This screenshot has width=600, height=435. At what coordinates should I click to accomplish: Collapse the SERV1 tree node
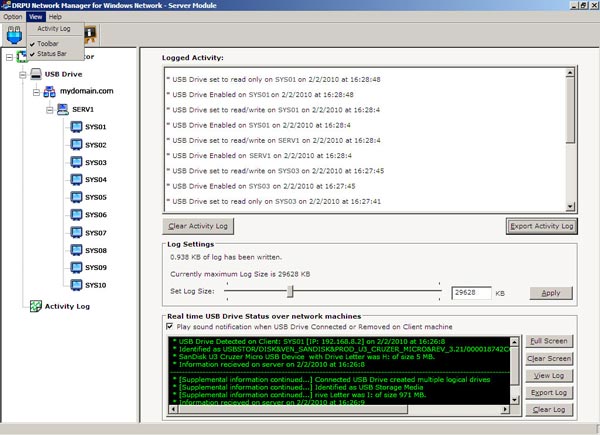(48, 109)
